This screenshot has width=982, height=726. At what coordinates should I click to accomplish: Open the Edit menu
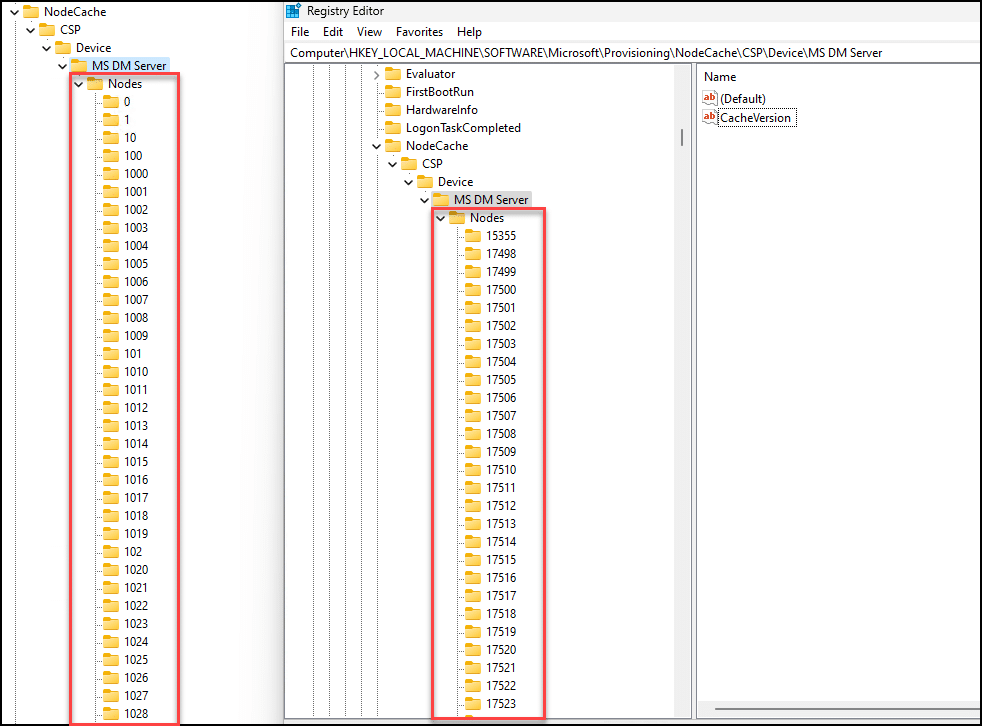pyautogui.click(x=333, y=32)
